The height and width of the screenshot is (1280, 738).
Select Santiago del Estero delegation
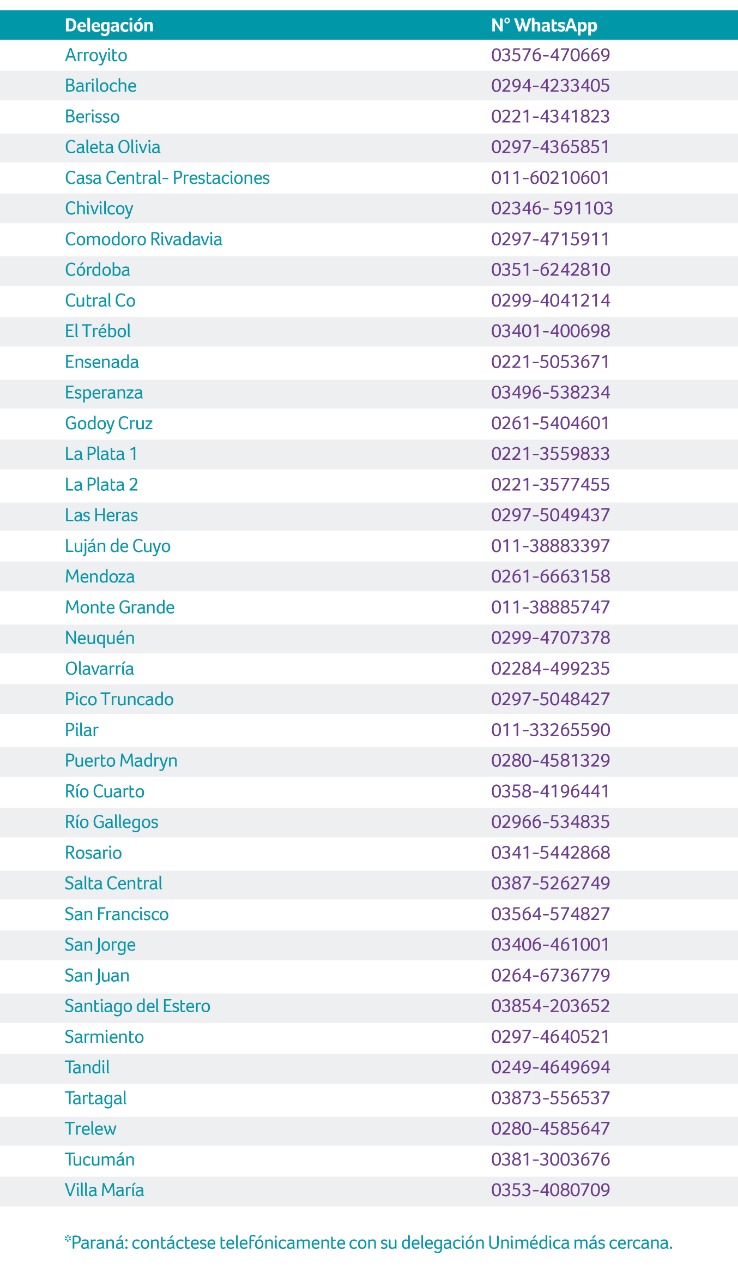[x=138, y=1006]
